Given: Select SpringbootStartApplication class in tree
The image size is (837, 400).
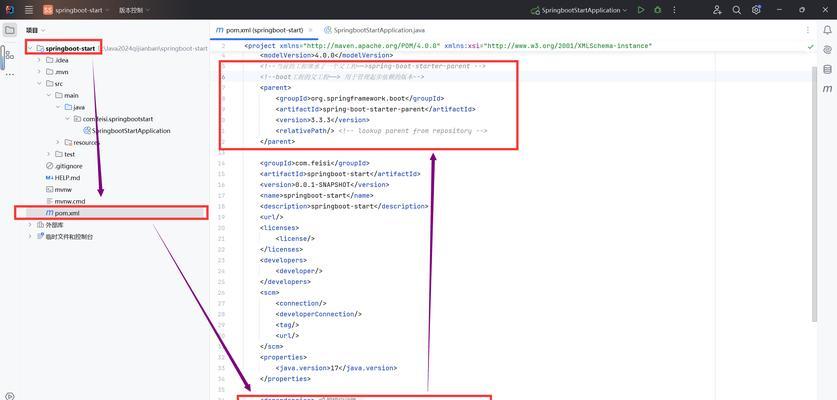Looking at the screenshot, I should click(127, 131).
